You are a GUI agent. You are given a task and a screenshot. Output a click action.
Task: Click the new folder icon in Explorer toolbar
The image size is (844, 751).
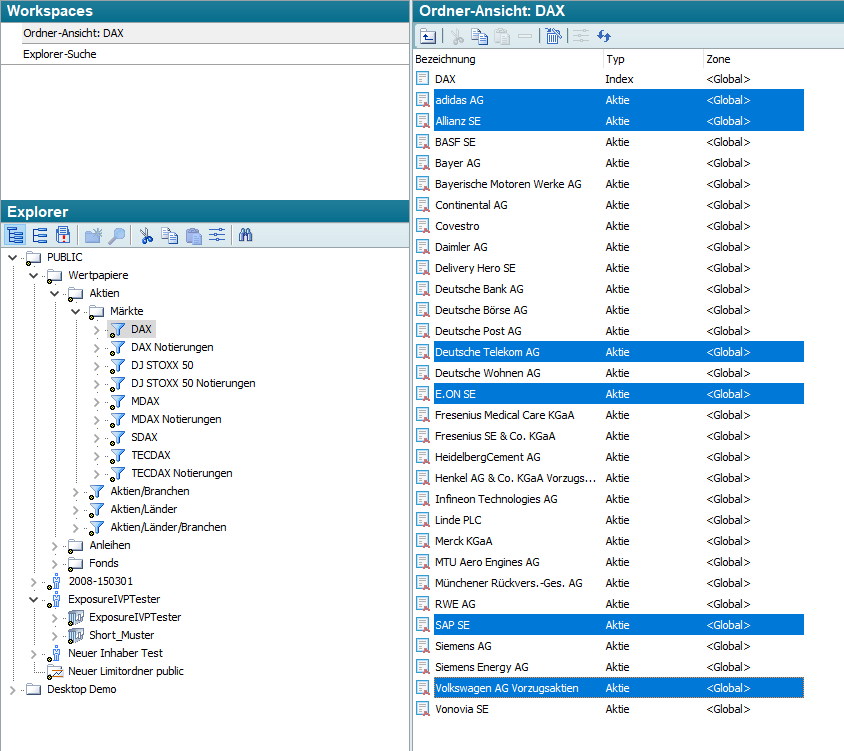(x=93, y=236)
